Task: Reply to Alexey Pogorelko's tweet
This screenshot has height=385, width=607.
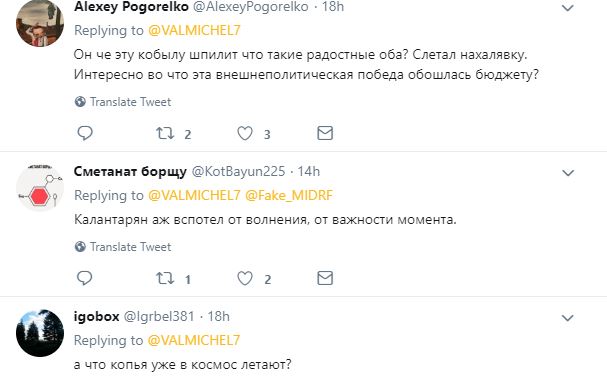Action: pos(85,133)
